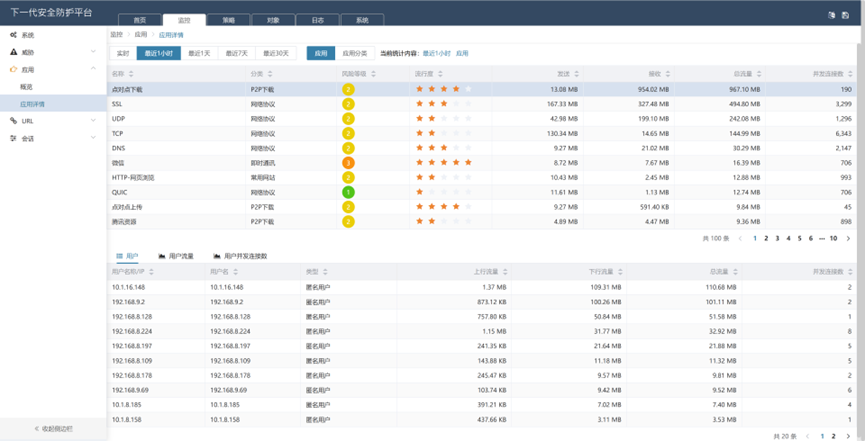
Task: Click the star rating in the 微信 row
Action: (444, 162)
